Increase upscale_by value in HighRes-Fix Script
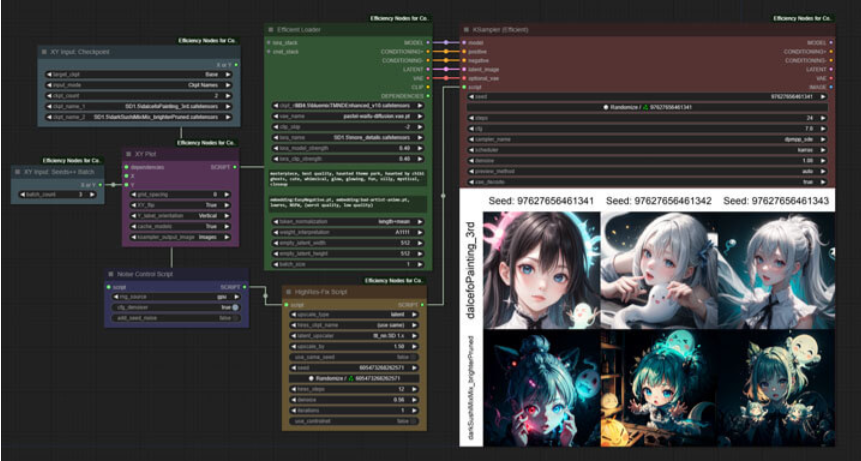Viewport: 861px width, 461px height. [415, 347]
